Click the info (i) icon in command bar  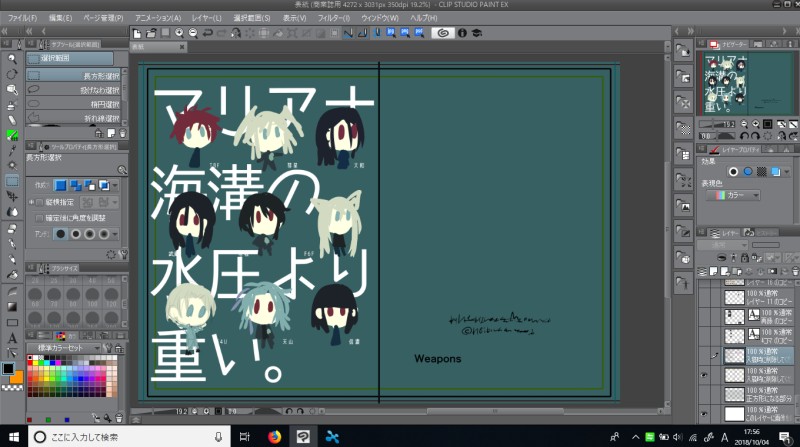click(x=462, y=33)
